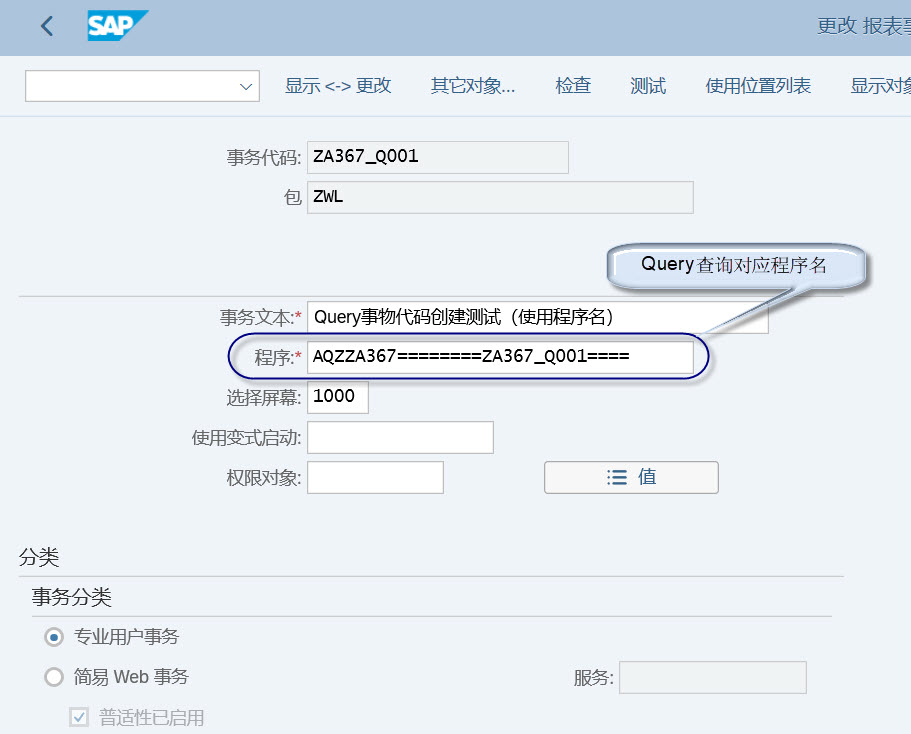Run 检查 on the transaction
This screenshot has width=911, height=734.
(573, 85)
